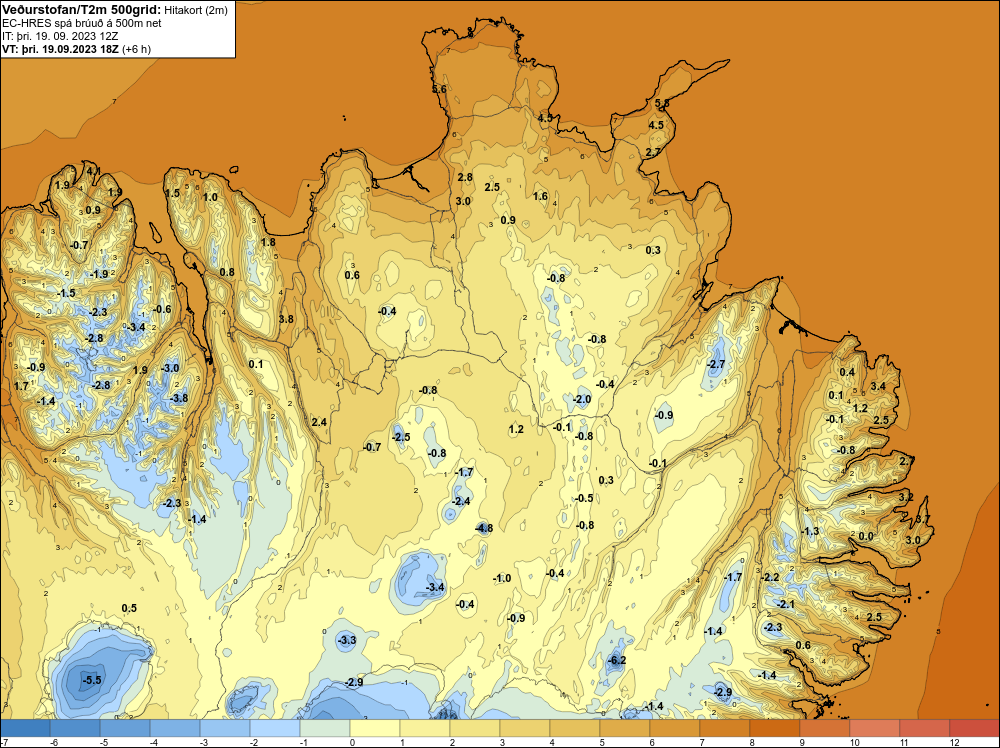This screenshot has height=748, width=1000.
Task: Click the pale yellow legend swatch between 0 and 1
Action: click(x=375, y=728)
